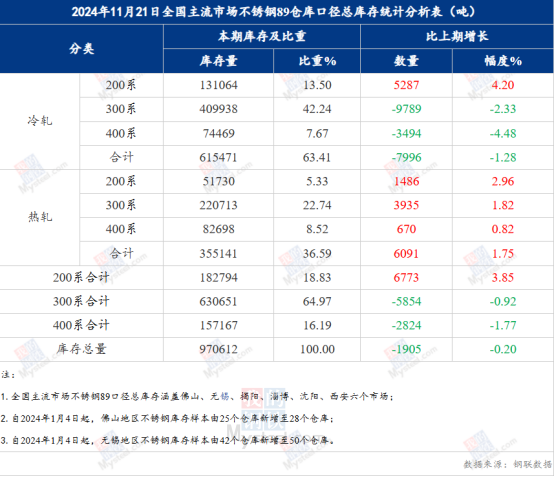Screen dimensions: 554x477
Task: Click the 300系合计 inventory 630651
Action: 218,302
